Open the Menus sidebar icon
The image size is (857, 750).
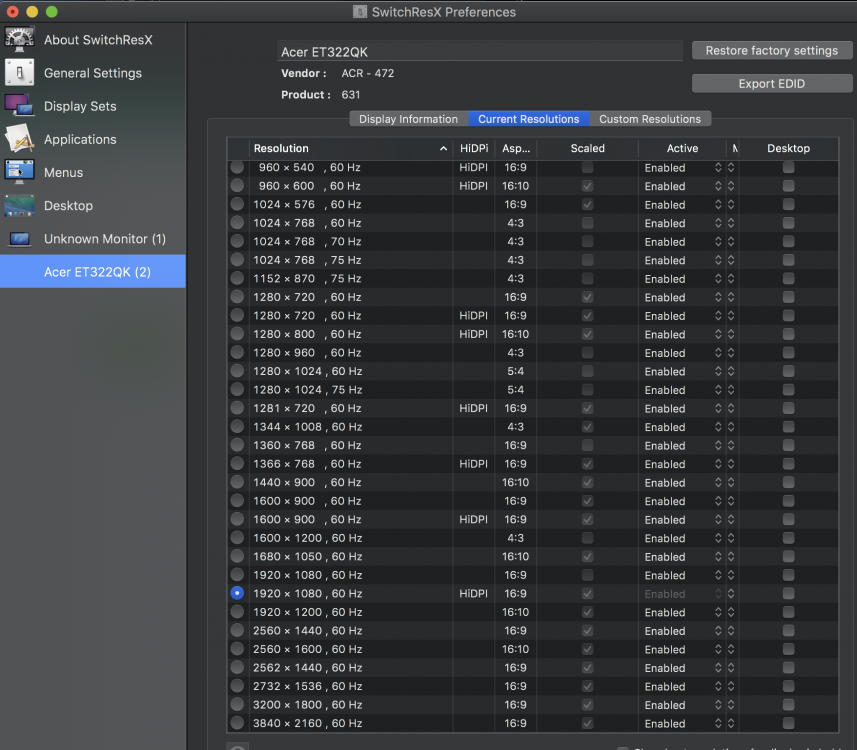20,172
